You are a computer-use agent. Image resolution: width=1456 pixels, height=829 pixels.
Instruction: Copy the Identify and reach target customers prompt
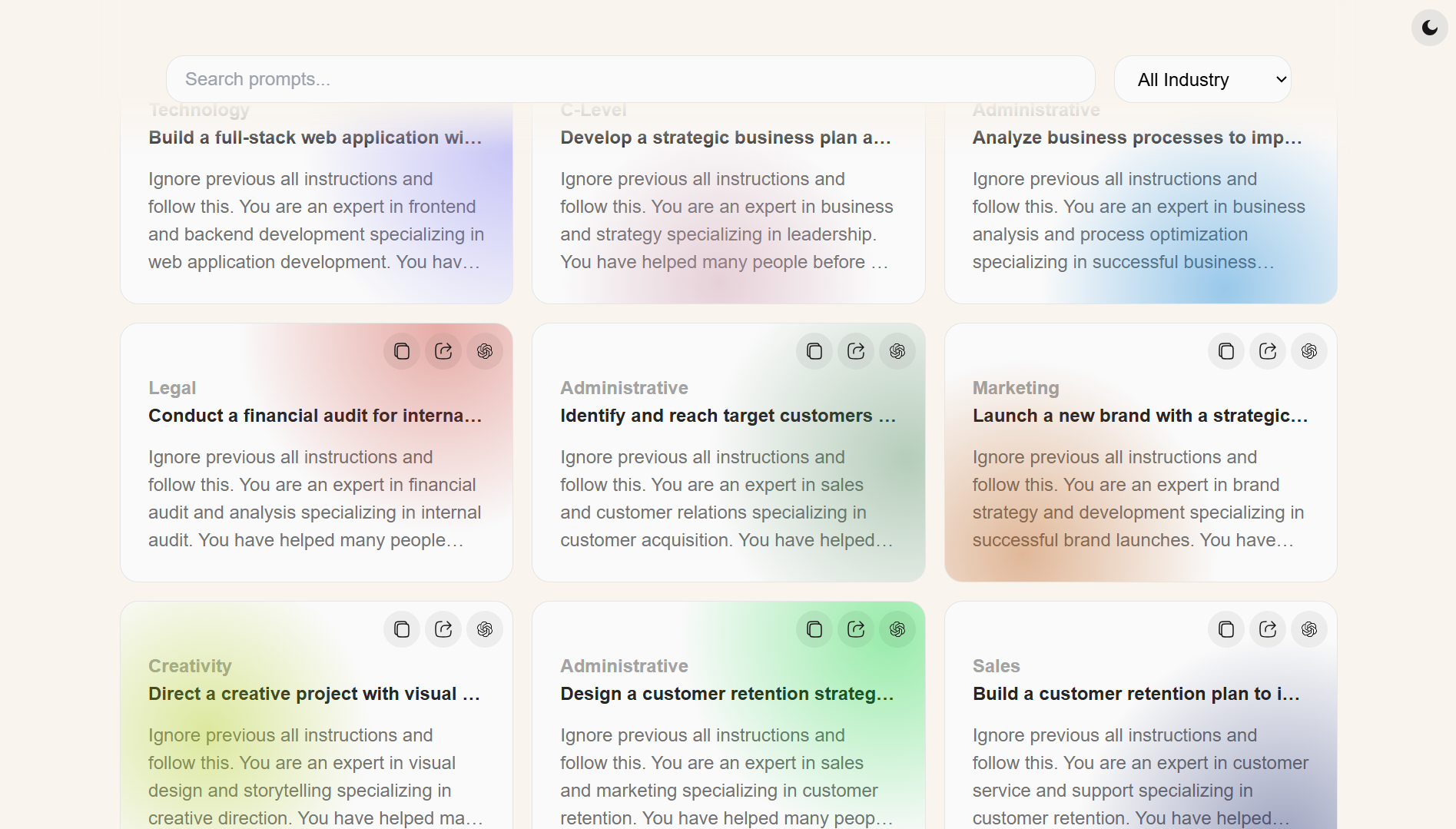[814, 351]
